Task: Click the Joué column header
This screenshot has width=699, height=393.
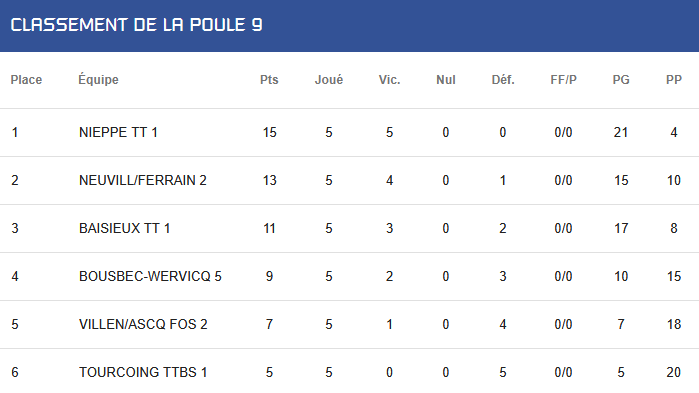Action: click(x=329, y=80)
